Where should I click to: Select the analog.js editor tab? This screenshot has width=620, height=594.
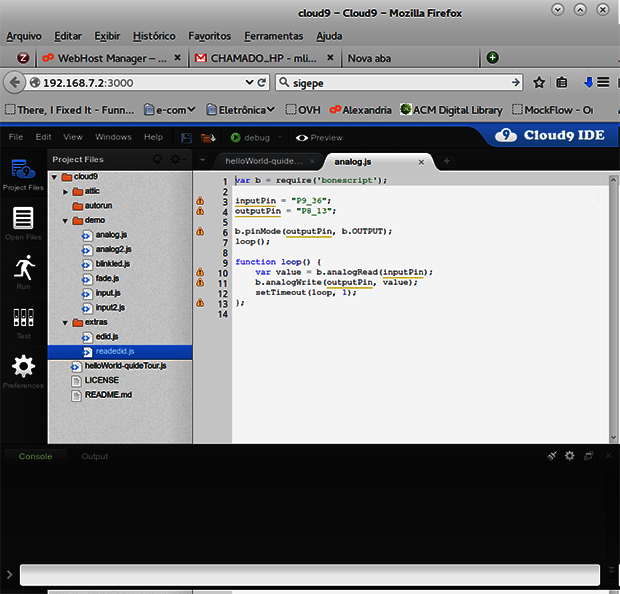pos(353,162)
